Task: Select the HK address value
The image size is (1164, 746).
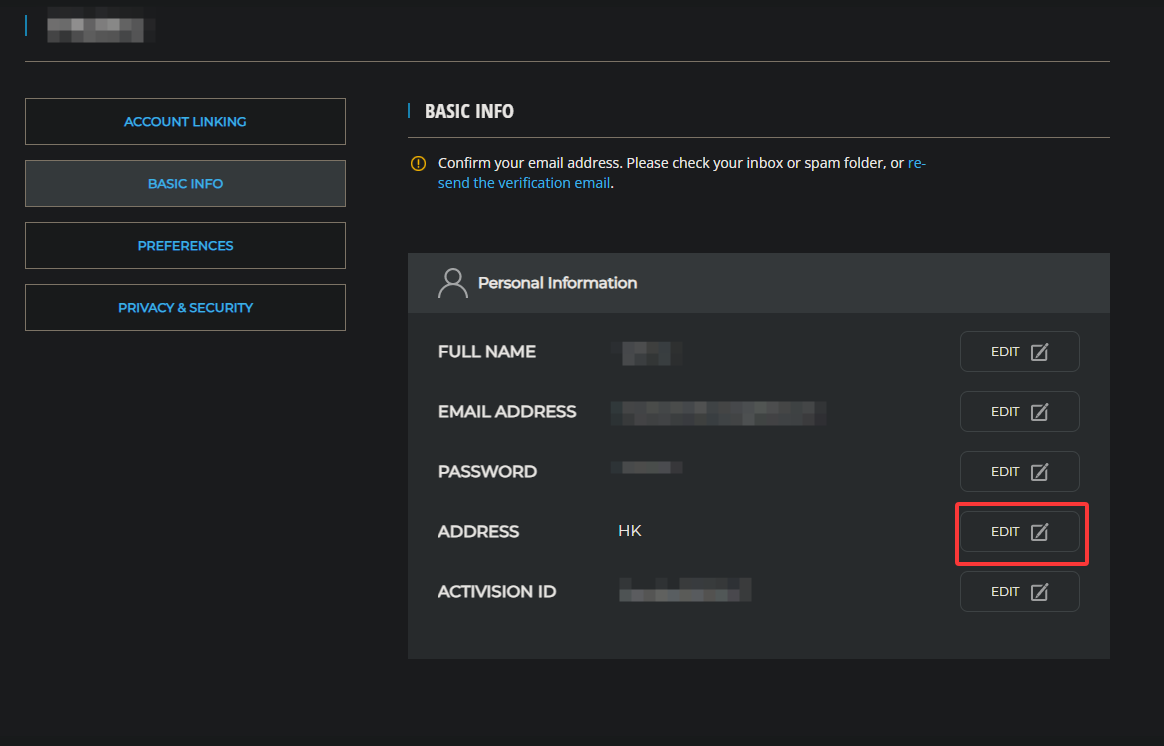Action: coord(630,531)
